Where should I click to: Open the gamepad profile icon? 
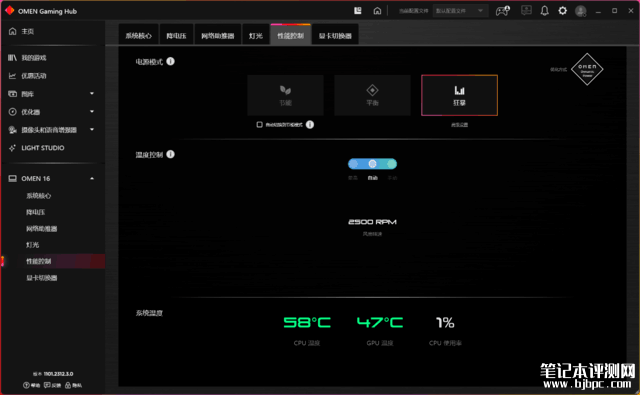[502, 11]
